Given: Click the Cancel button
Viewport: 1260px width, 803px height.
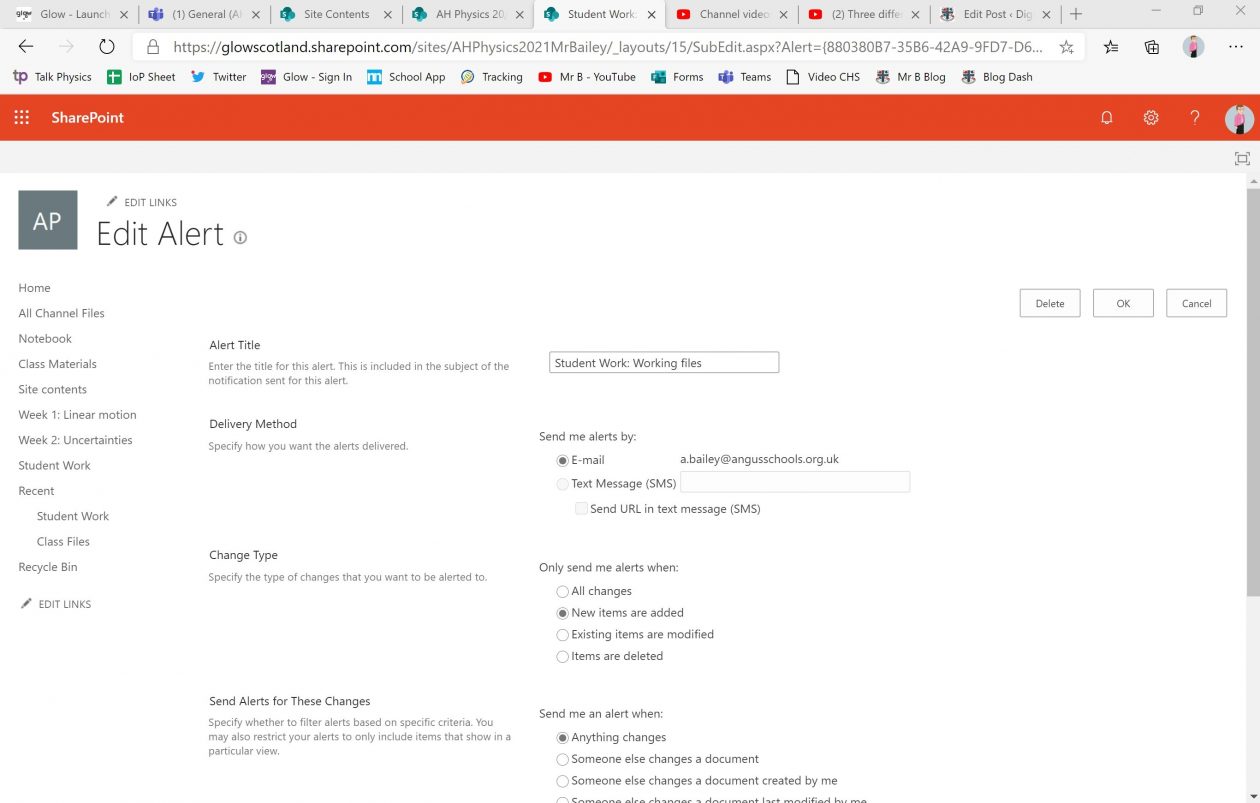Looking at the screenshot, I should [1196, 303].
